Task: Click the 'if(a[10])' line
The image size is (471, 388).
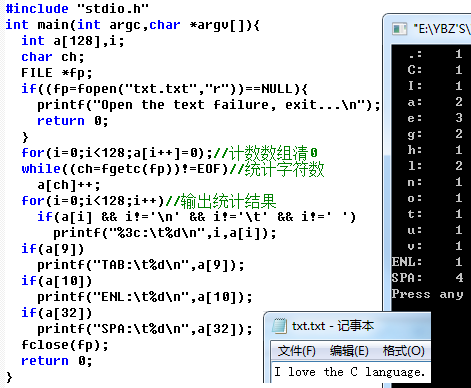Action: pyautogui.click(x=57, y=281)
